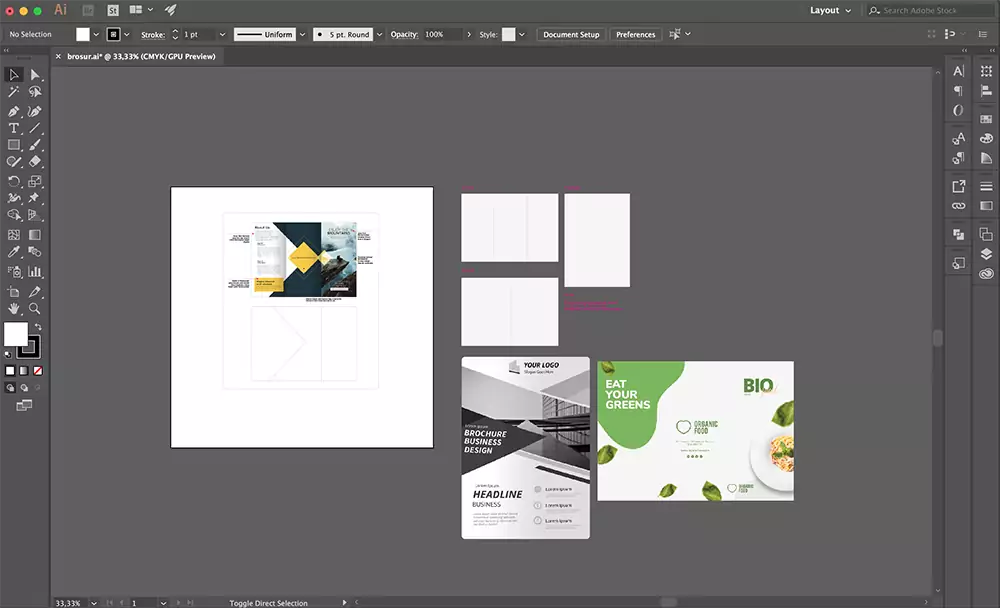1000x608 pixels.
Task: Open the Character panel icon
Action: pyautogui.click(x=958, y=71)
